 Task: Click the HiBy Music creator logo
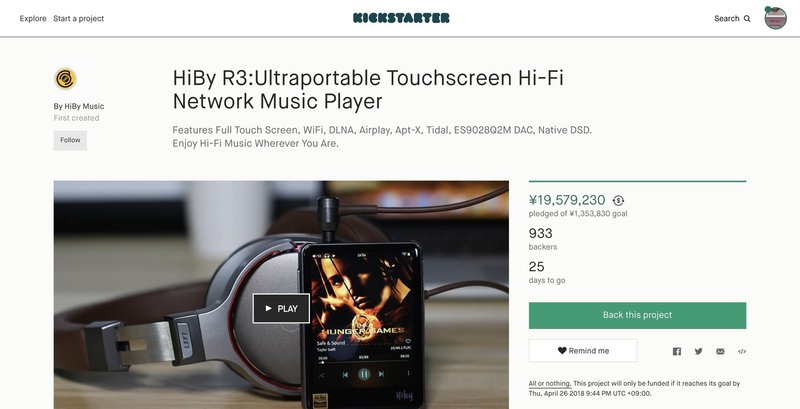pos(65,79)
